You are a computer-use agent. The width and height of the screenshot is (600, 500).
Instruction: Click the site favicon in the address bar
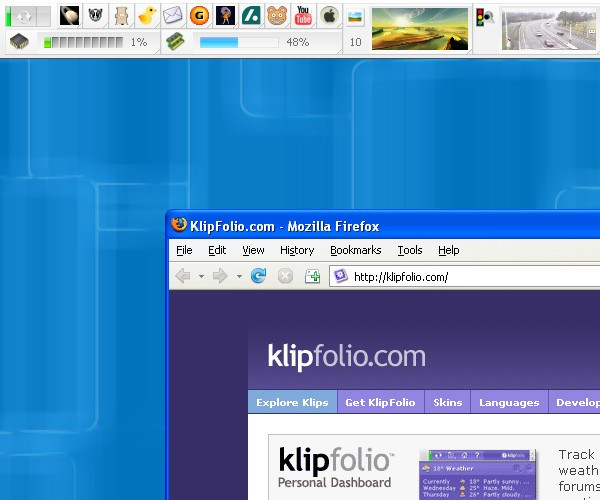click(x=340, y=275)
